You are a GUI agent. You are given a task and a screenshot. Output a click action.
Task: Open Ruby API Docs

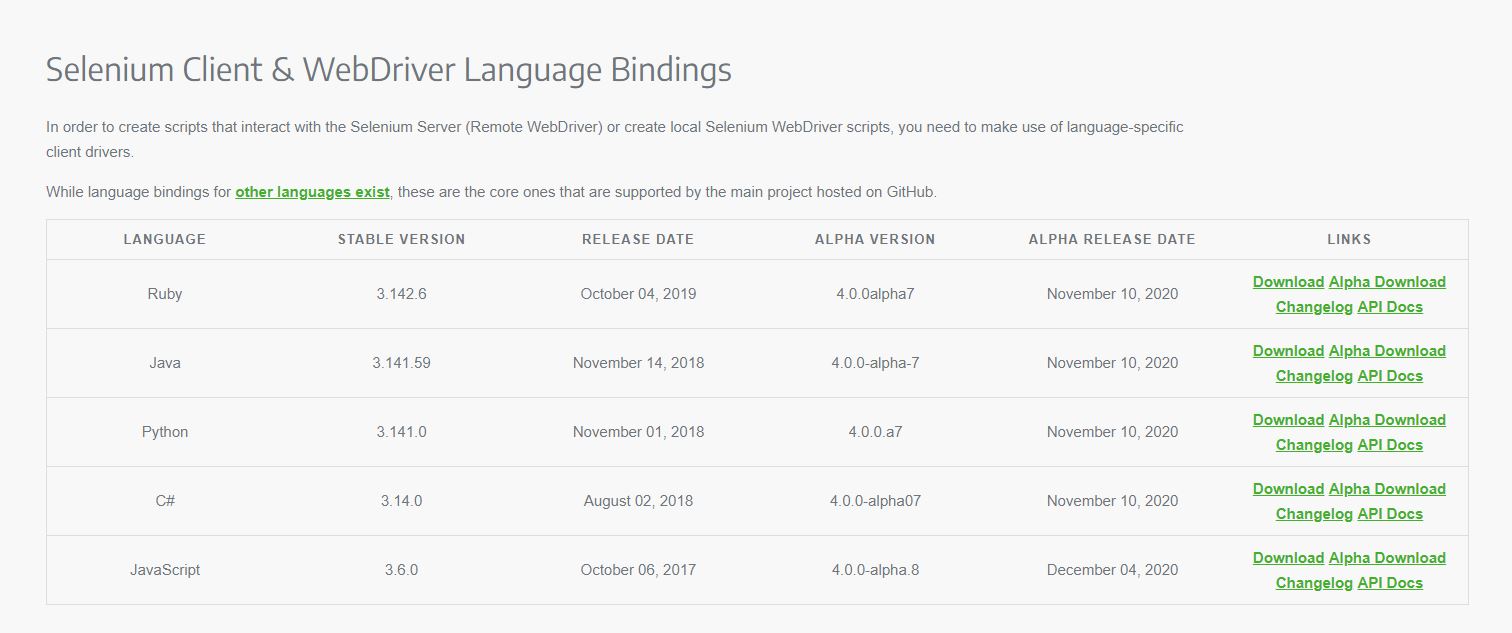click(1390, 307)
